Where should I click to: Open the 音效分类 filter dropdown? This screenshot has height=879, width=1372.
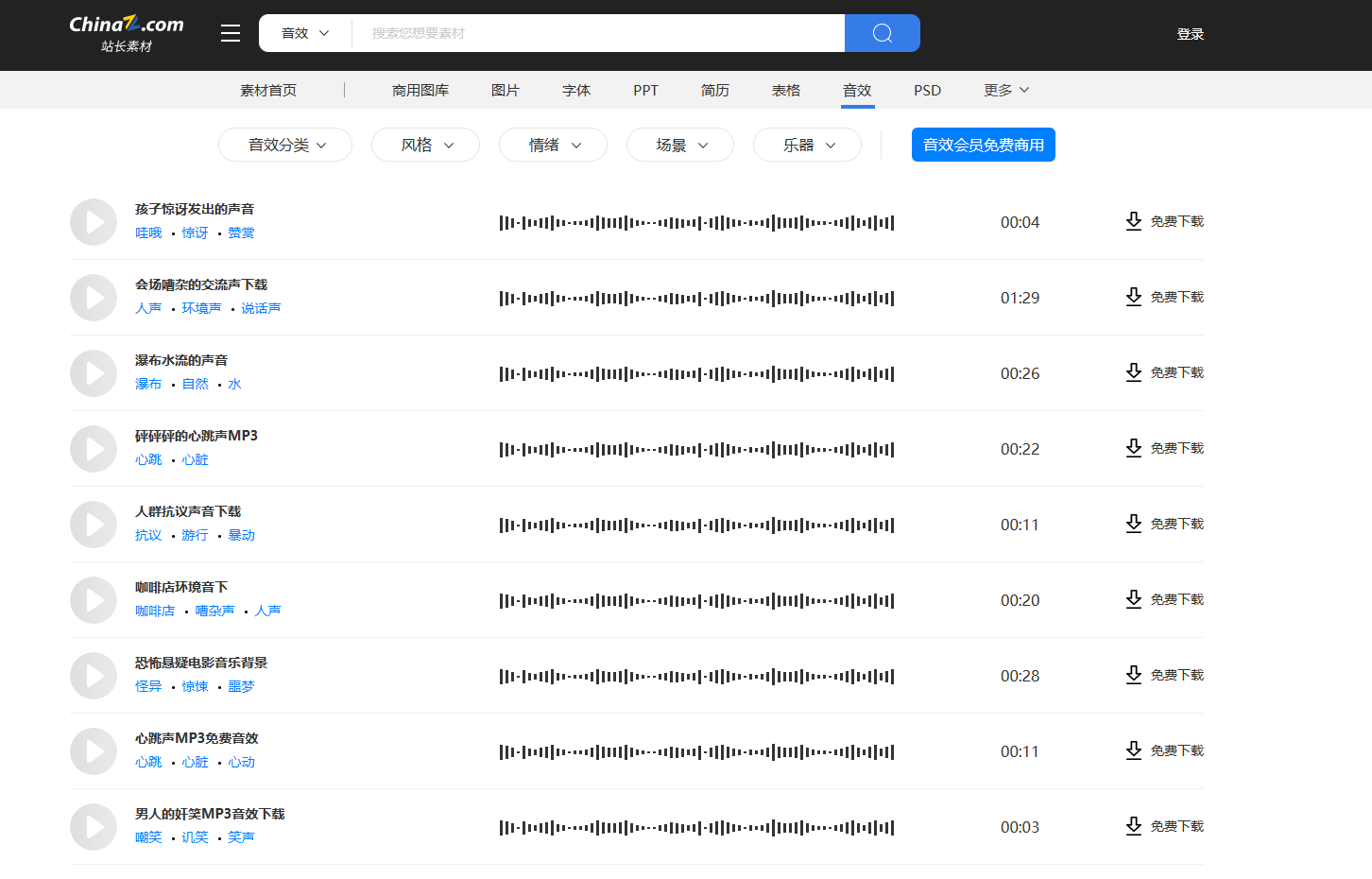coord(284,145)
